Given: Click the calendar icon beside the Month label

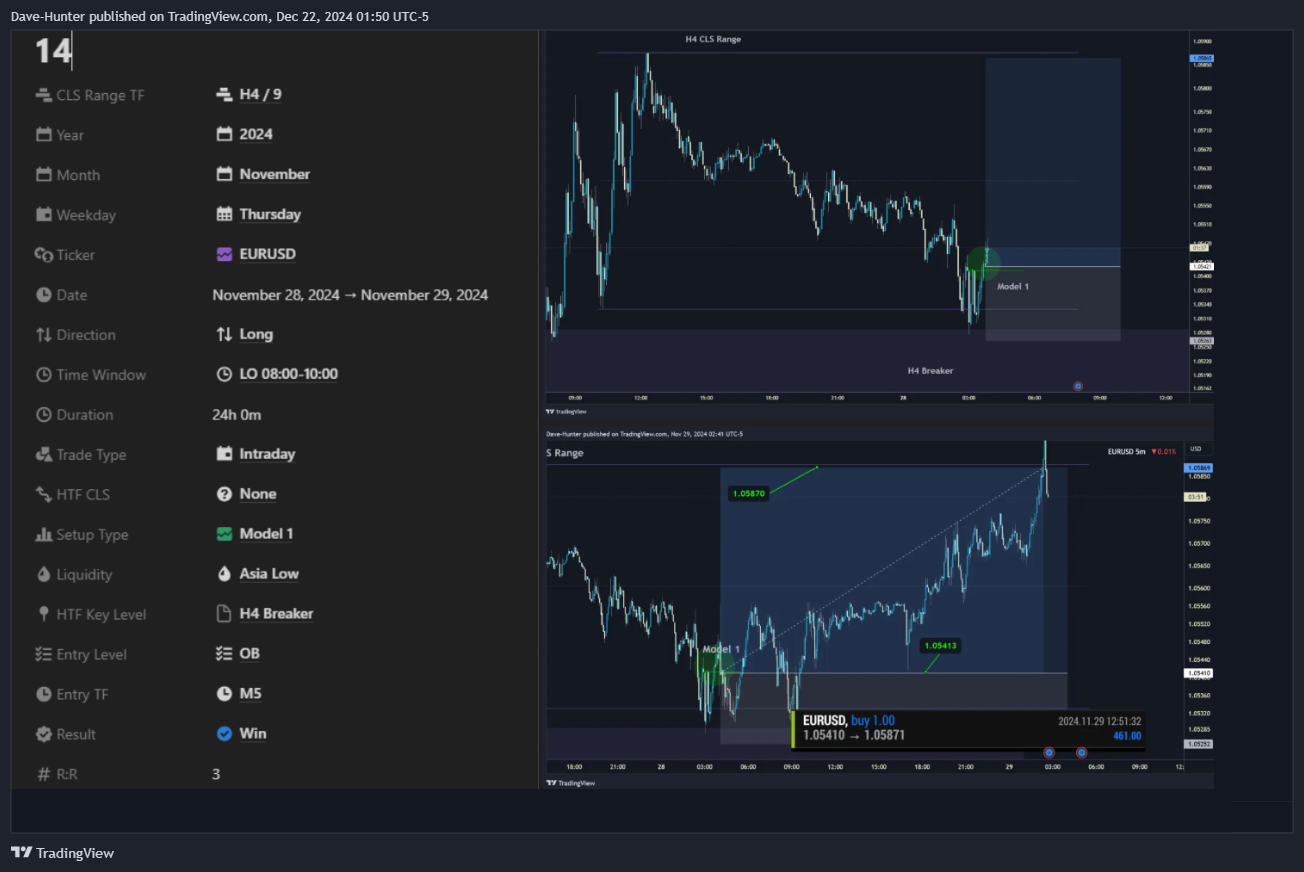Looking at the screenshot, I should pos(43,175).
